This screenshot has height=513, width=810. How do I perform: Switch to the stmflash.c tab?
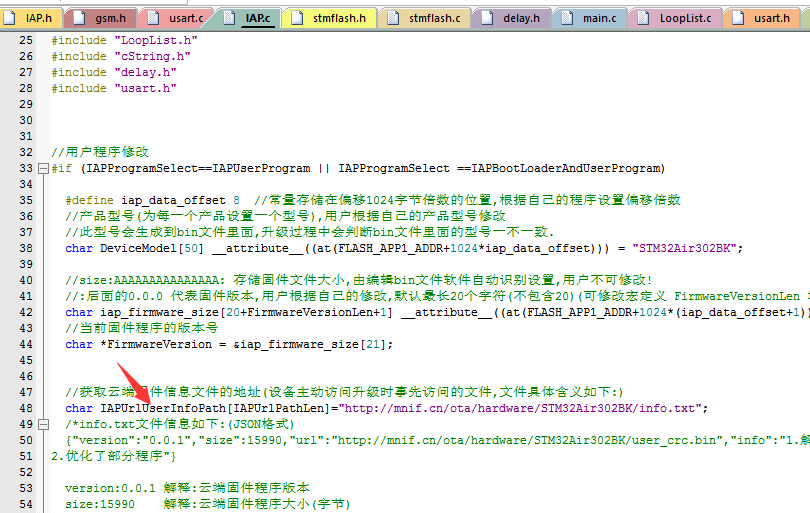pos(426,18)
